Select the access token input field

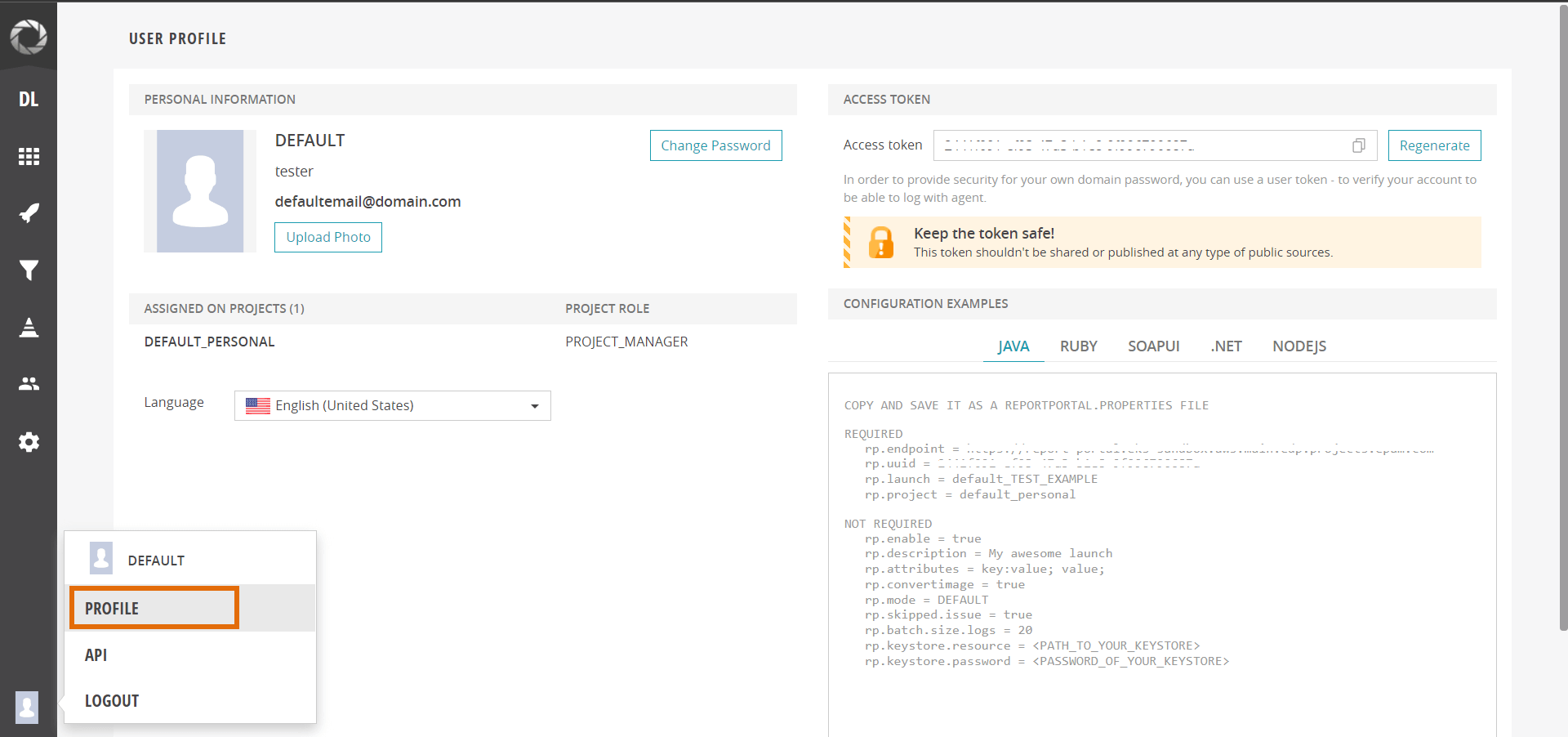[x=1143, y=145]
